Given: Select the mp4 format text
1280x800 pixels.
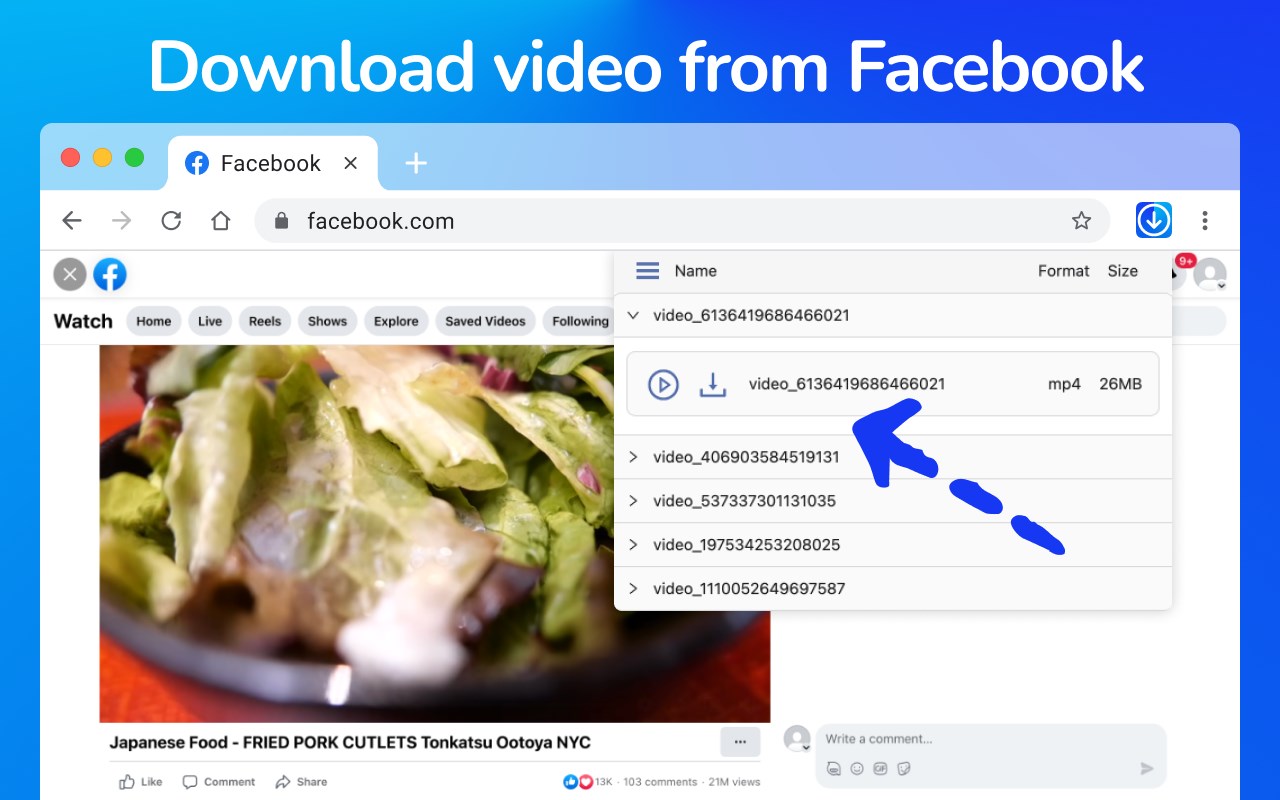Looking at the screenshot, I should point(1064,384).
